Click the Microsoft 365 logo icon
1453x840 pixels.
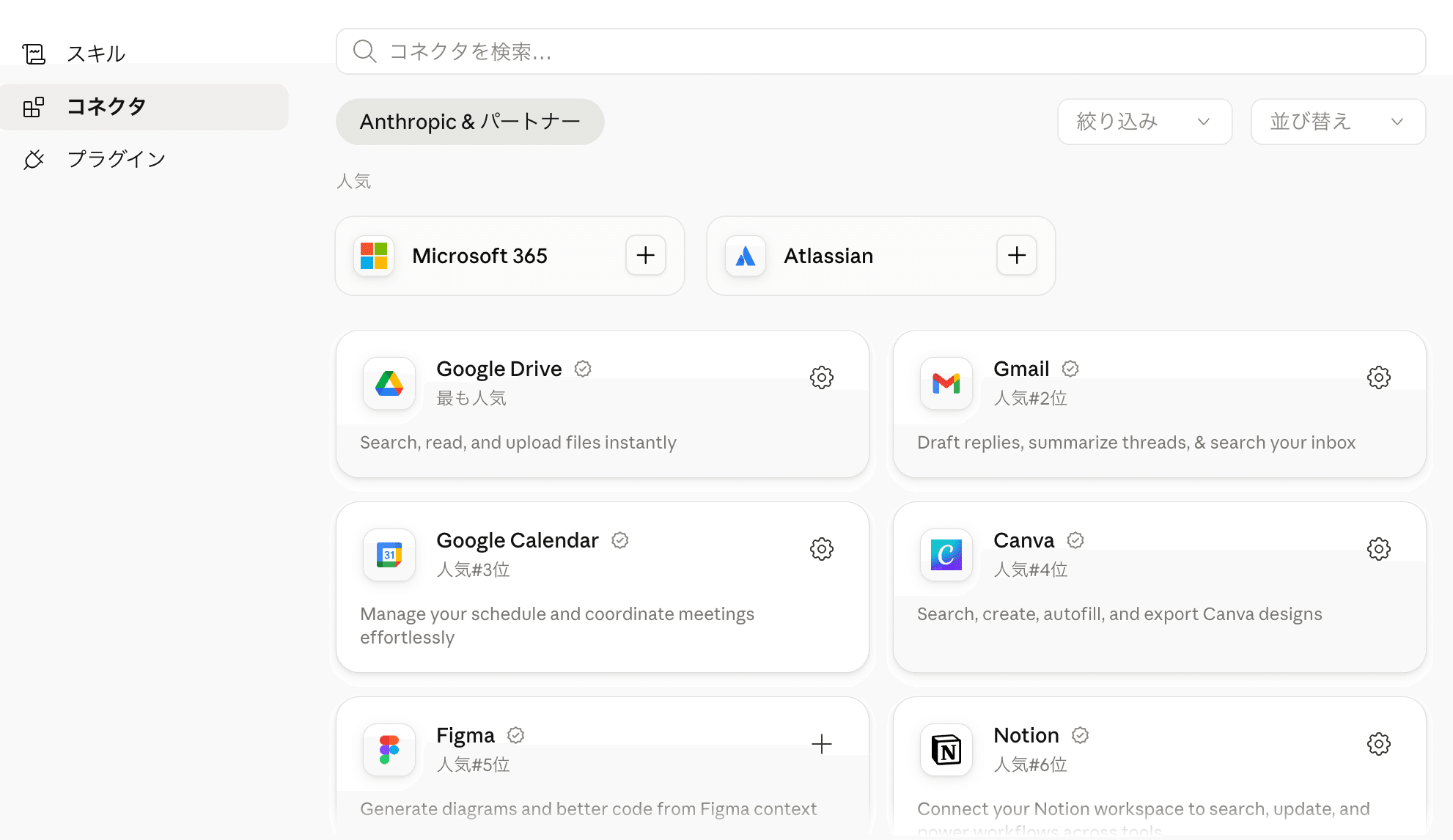coord(374,256)
